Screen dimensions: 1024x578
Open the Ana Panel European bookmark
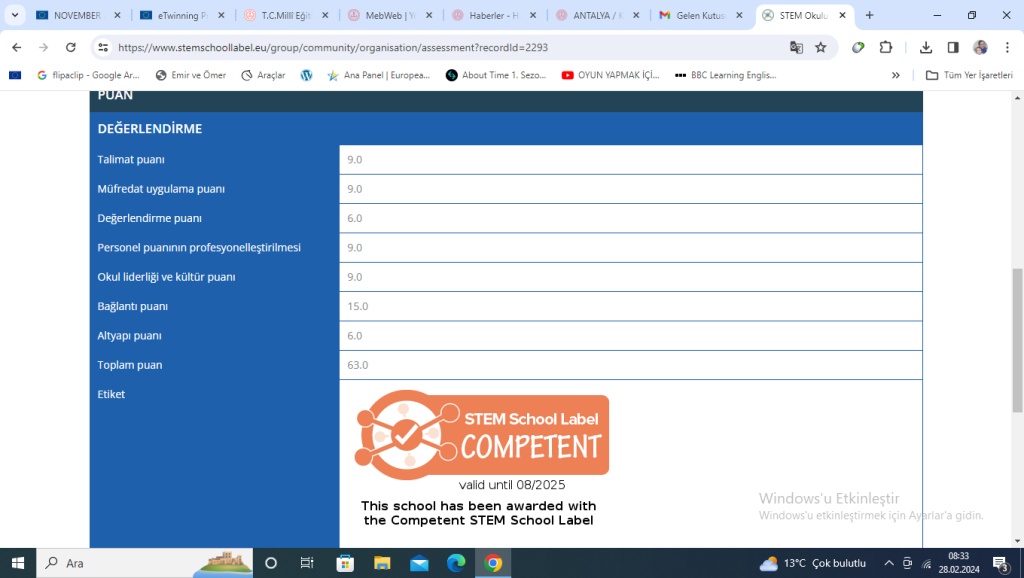379,75
